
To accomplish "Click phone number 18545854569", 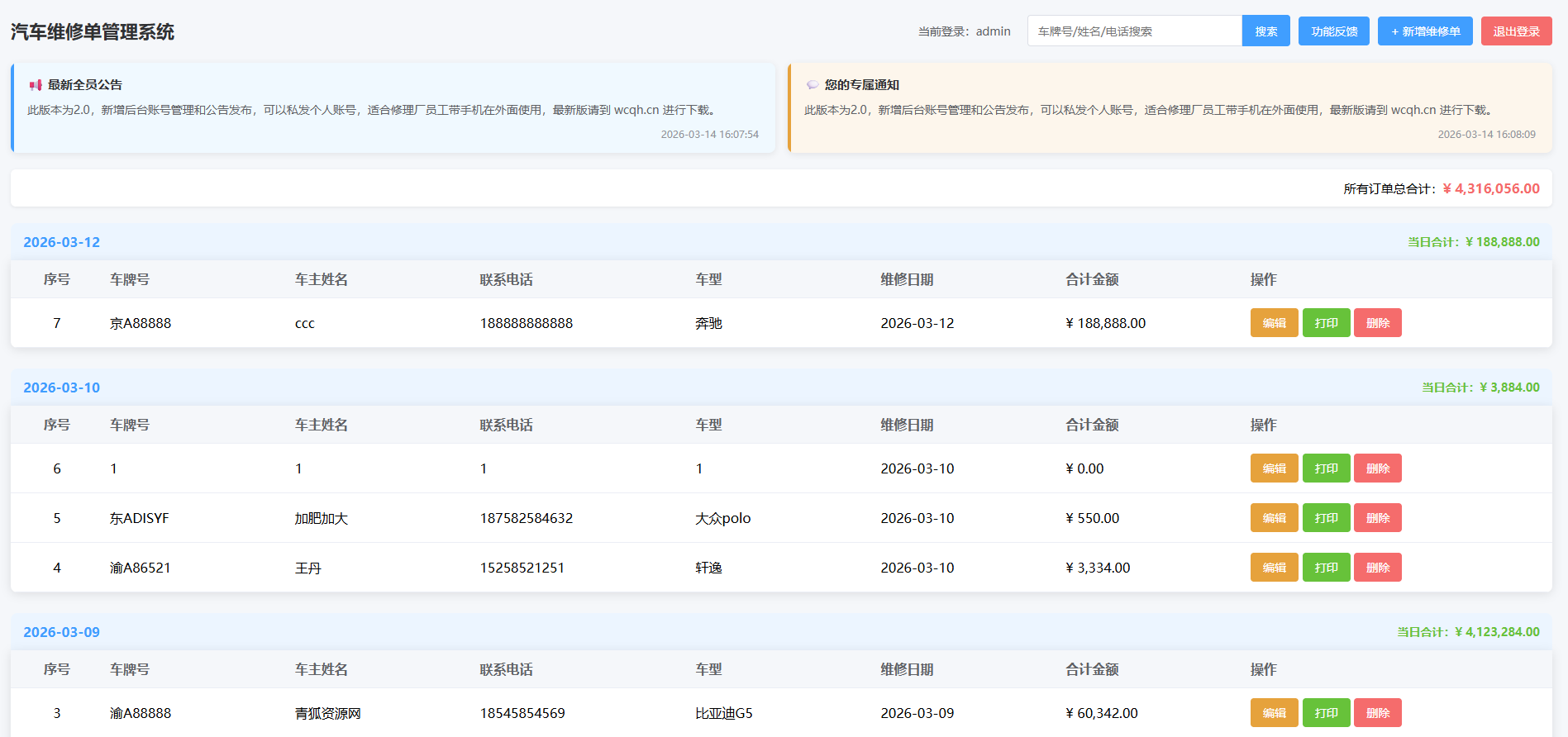I will (522, 713).
